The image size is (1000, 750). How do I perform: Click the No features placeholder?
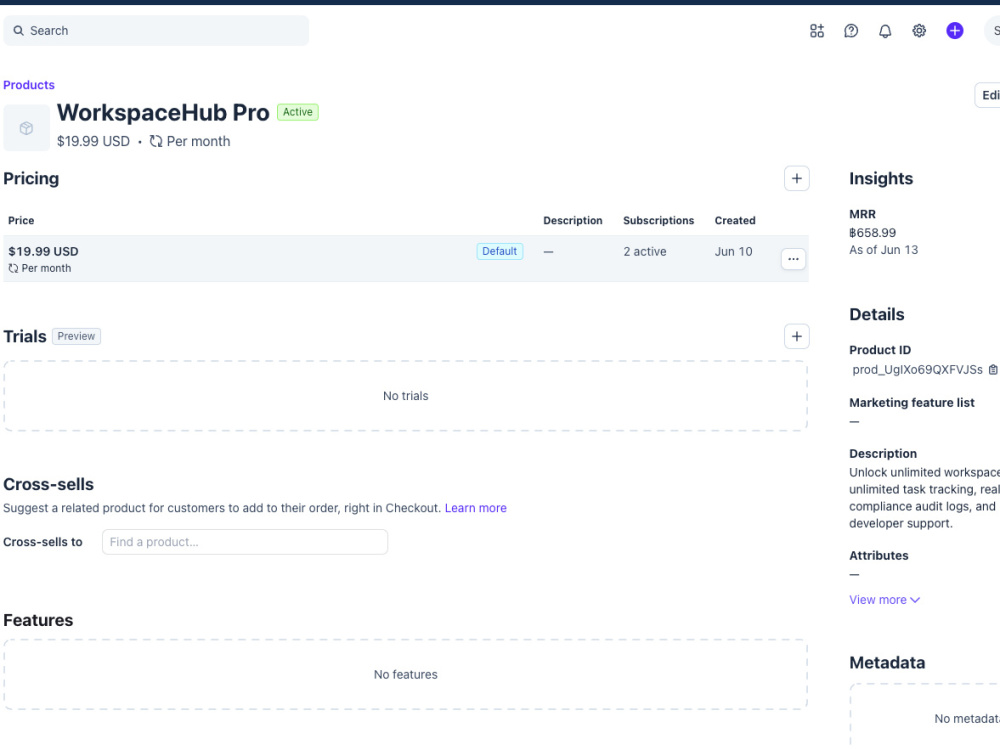tap(406, 675)
